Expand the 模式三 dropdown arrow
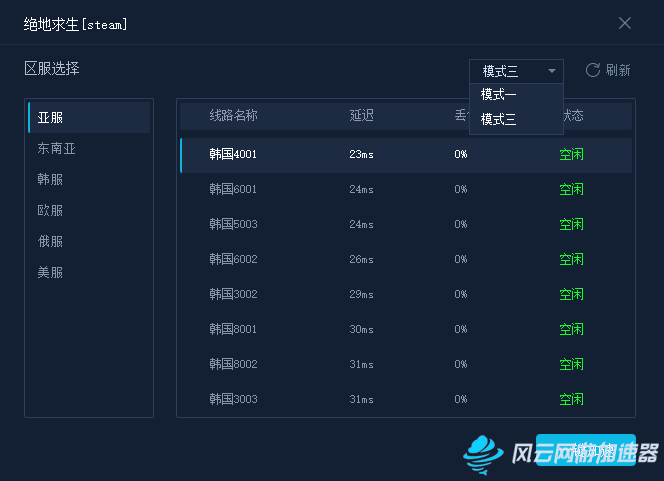The image size is (664, 481). click(x=551, y=71)
